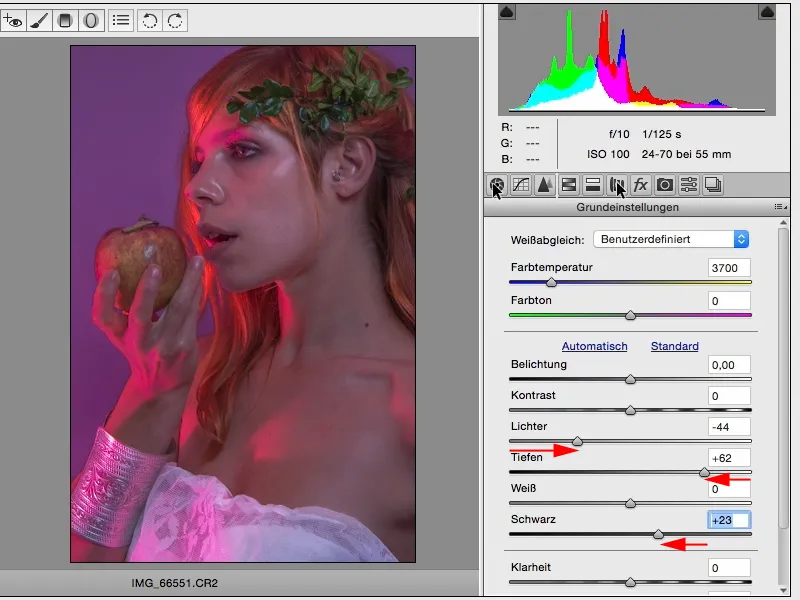Click the Farbton value field
The image size is (800, 600).
coord(729,301)
